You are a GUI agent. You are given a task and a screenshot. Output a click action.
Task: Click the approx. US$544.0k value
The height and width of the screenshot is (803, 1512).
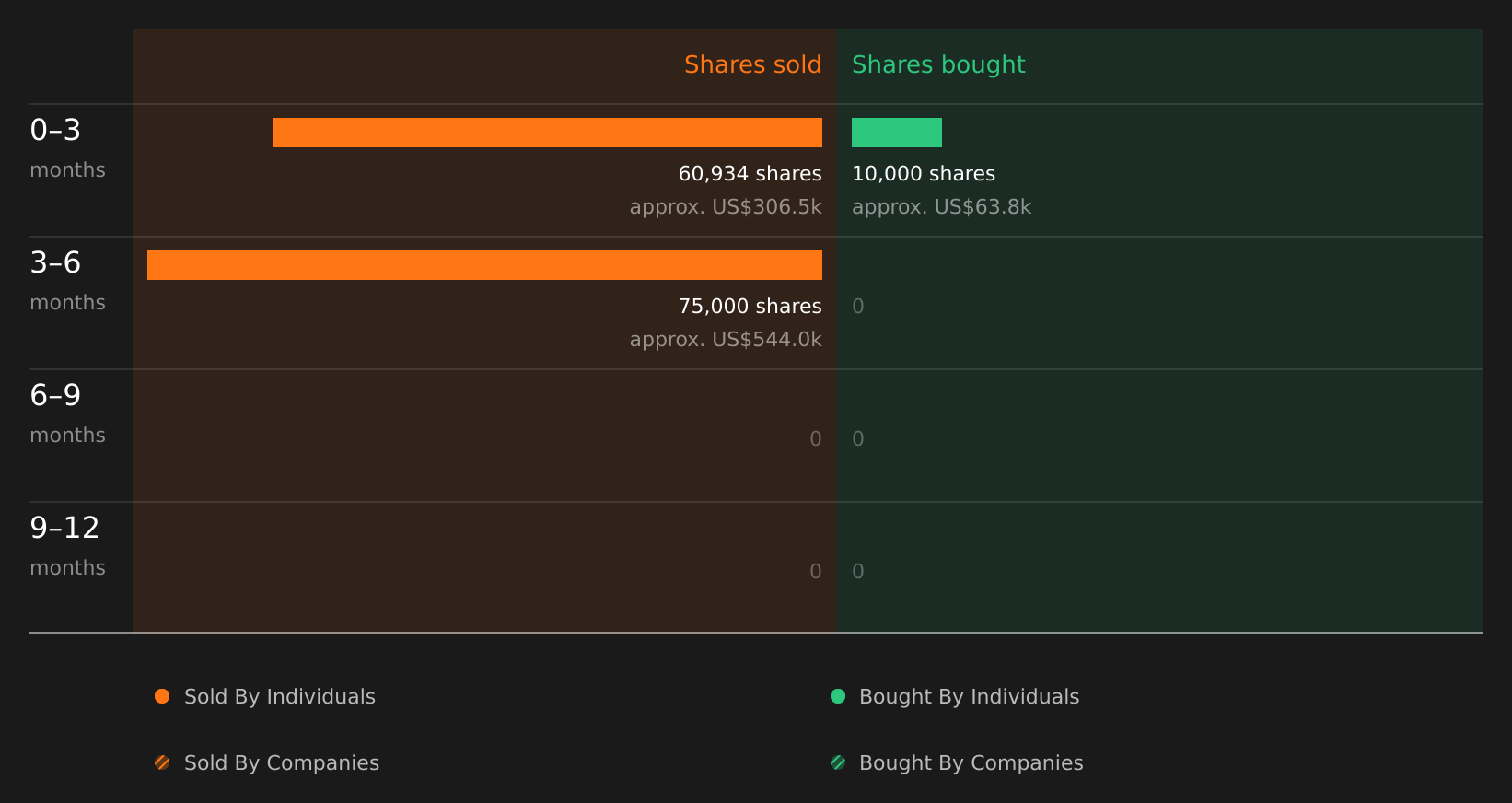[x=726, y=340]
